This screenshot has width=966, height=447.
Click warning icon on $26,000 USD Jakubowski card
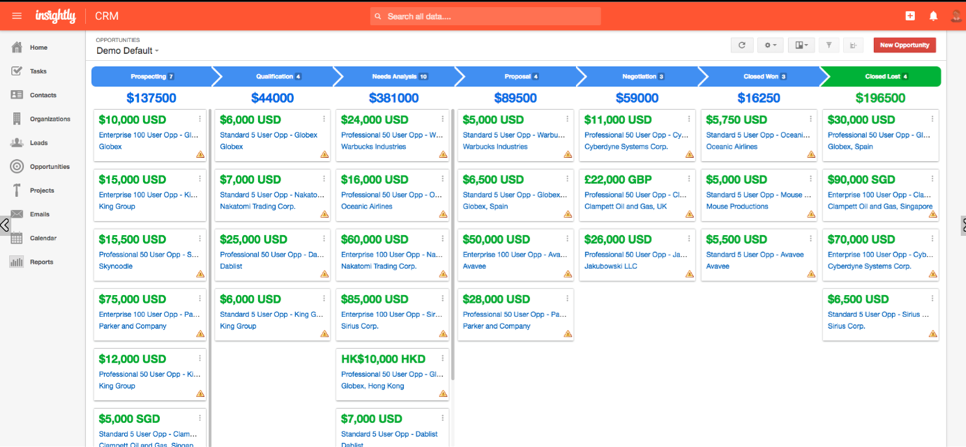point(689,274)
